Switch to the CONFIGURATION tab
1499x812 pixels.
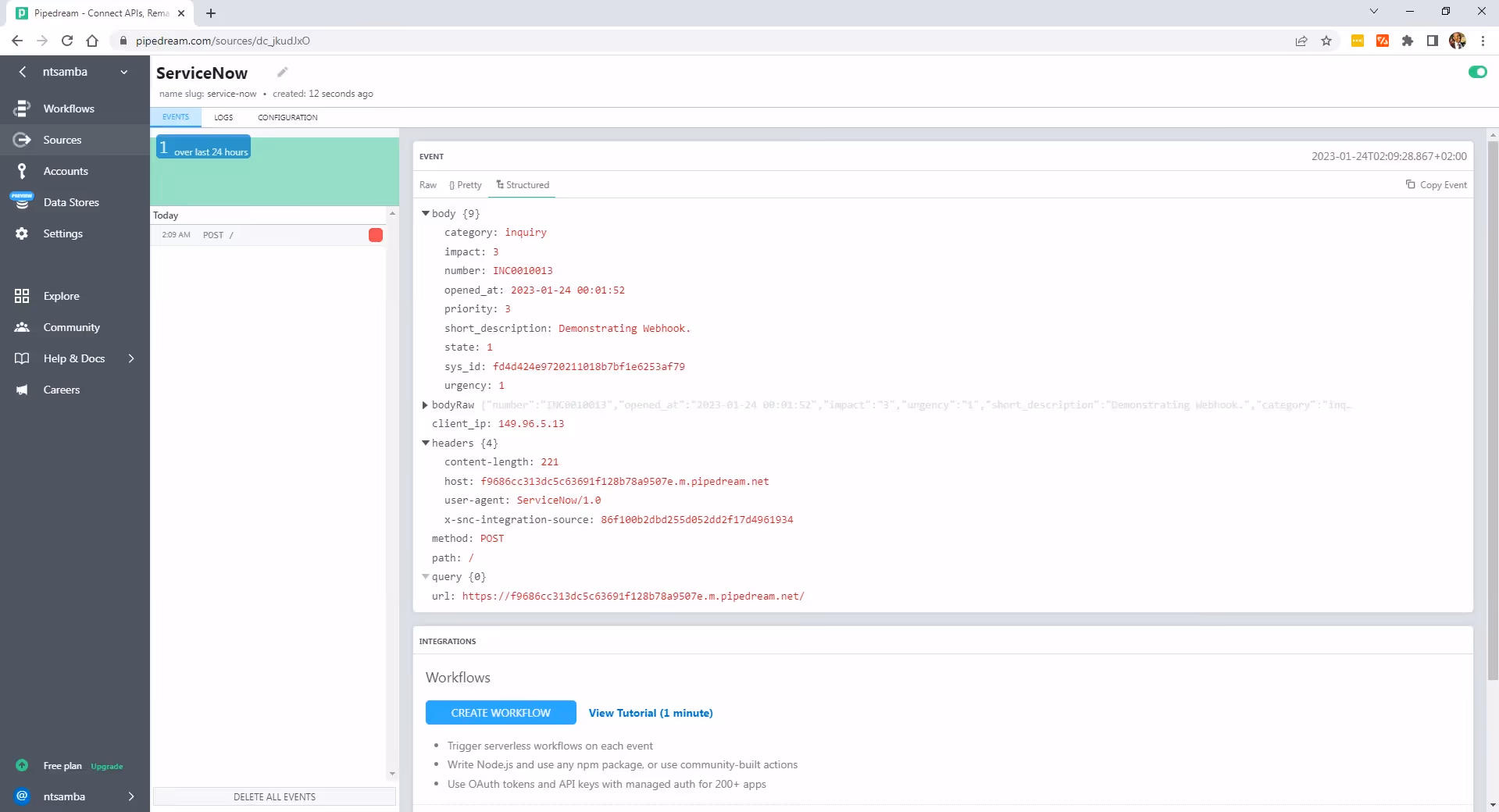287,117
